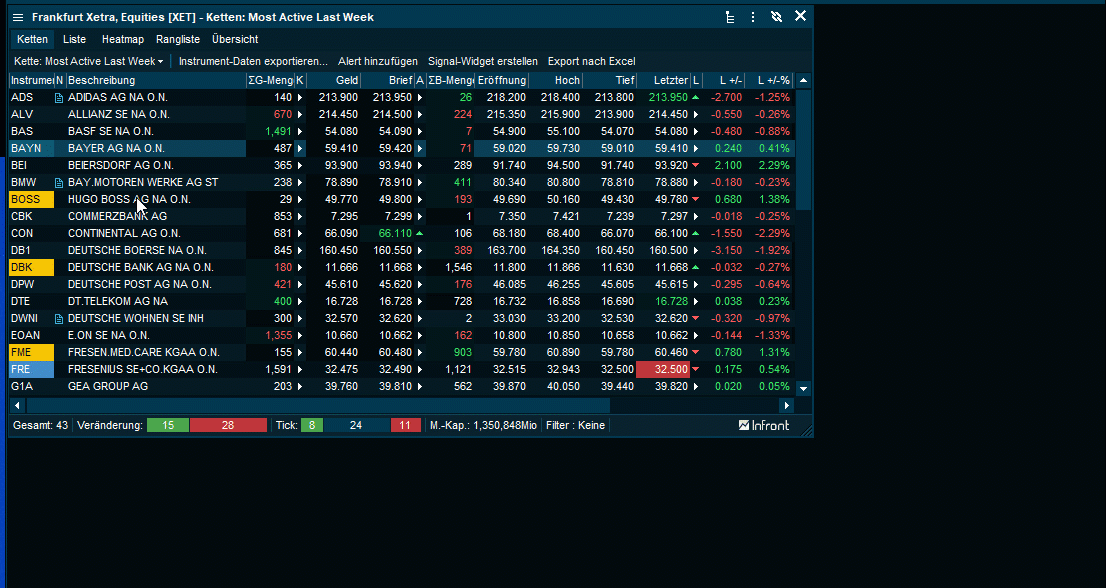This screenshot has height=588, width=1106.
Task: Toggle the window link icon
Action: tap(776, 17)
